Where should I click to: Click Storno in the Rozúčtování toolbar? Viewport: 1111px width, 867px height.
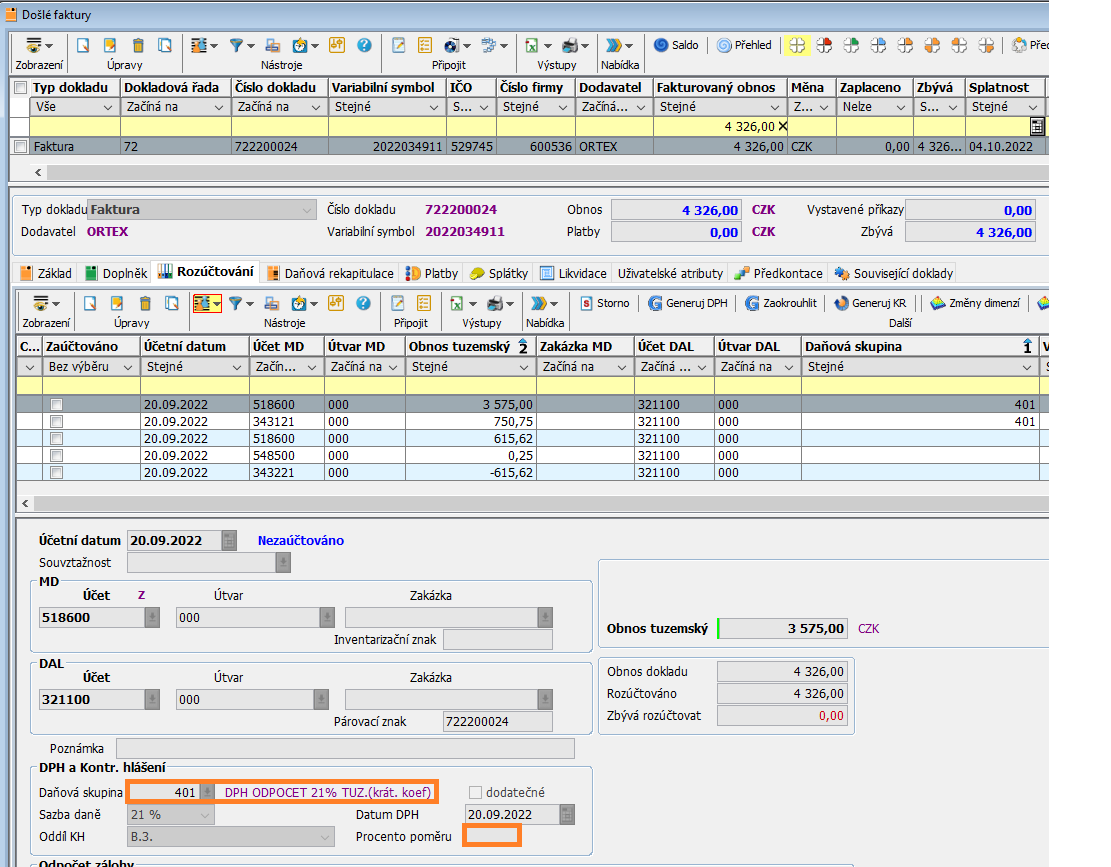tap(604, 303)
